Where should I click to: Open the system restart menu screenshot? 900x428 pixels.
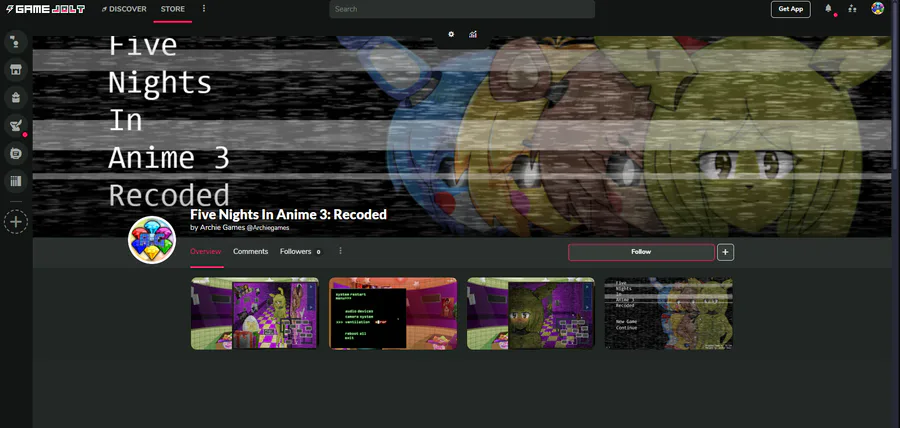pos(393,313)
